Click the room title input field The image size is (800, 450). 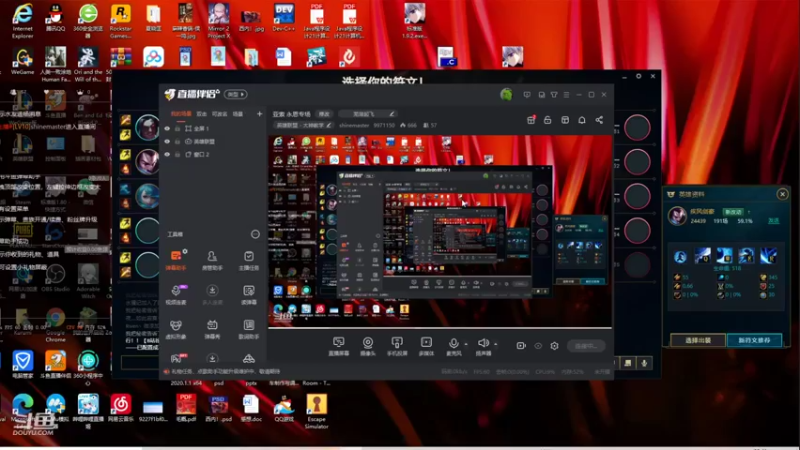click(367, 114)
